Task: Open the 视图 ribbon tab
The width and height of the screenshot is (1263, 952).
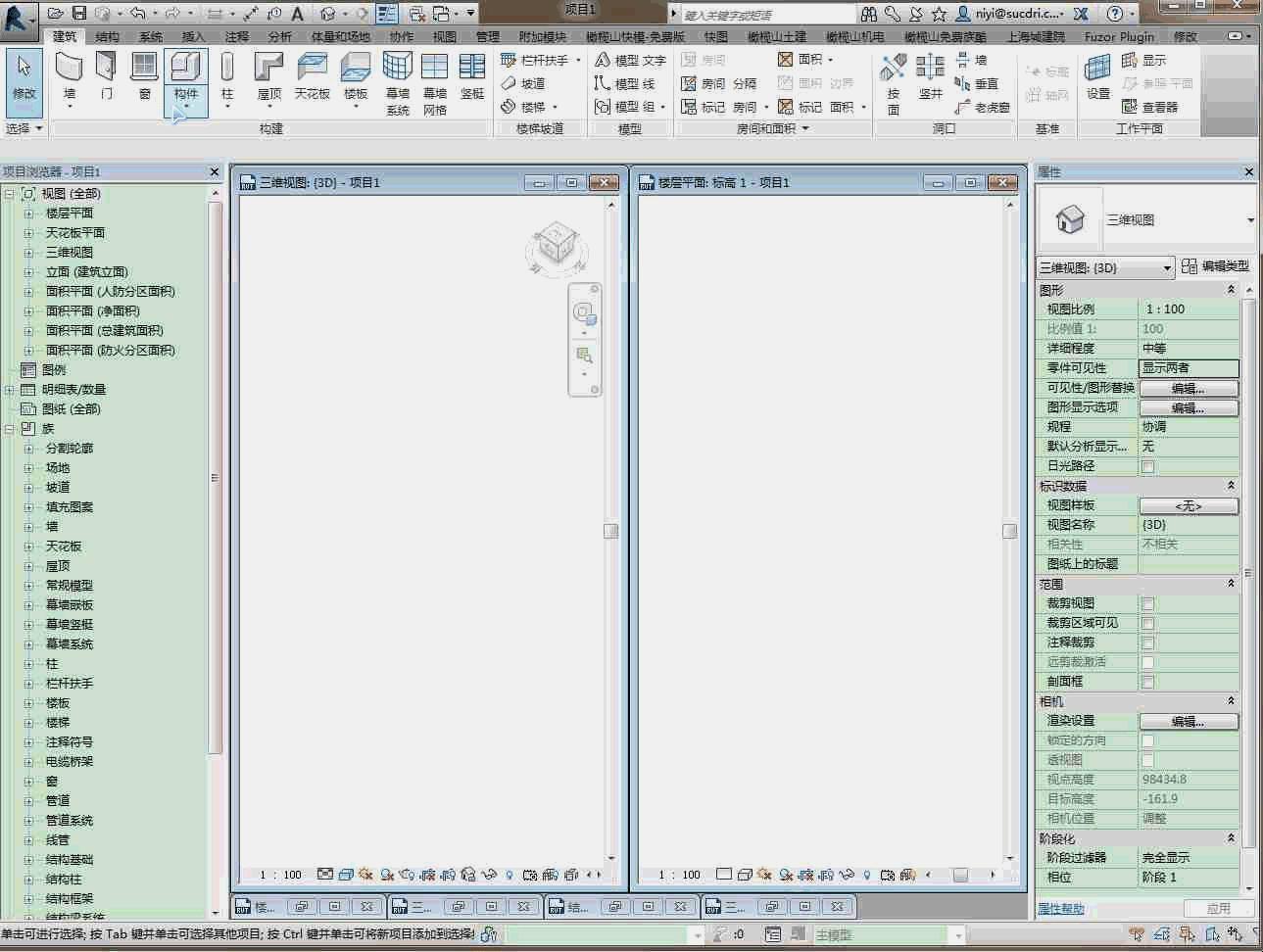Action: pos(445,36)
